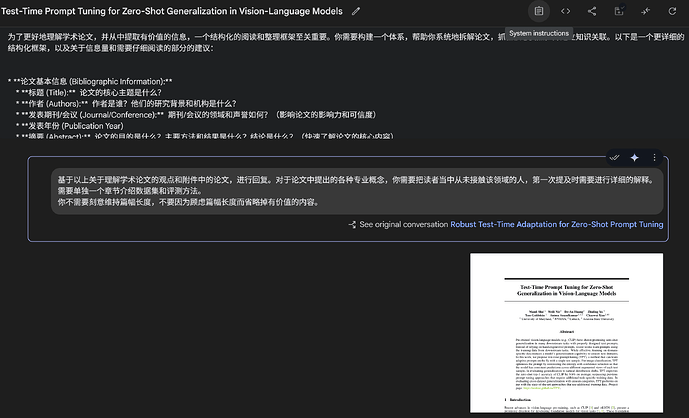
Task: Click the '标题 (Title)' bullet line
Action: click(x=88, y=93)
